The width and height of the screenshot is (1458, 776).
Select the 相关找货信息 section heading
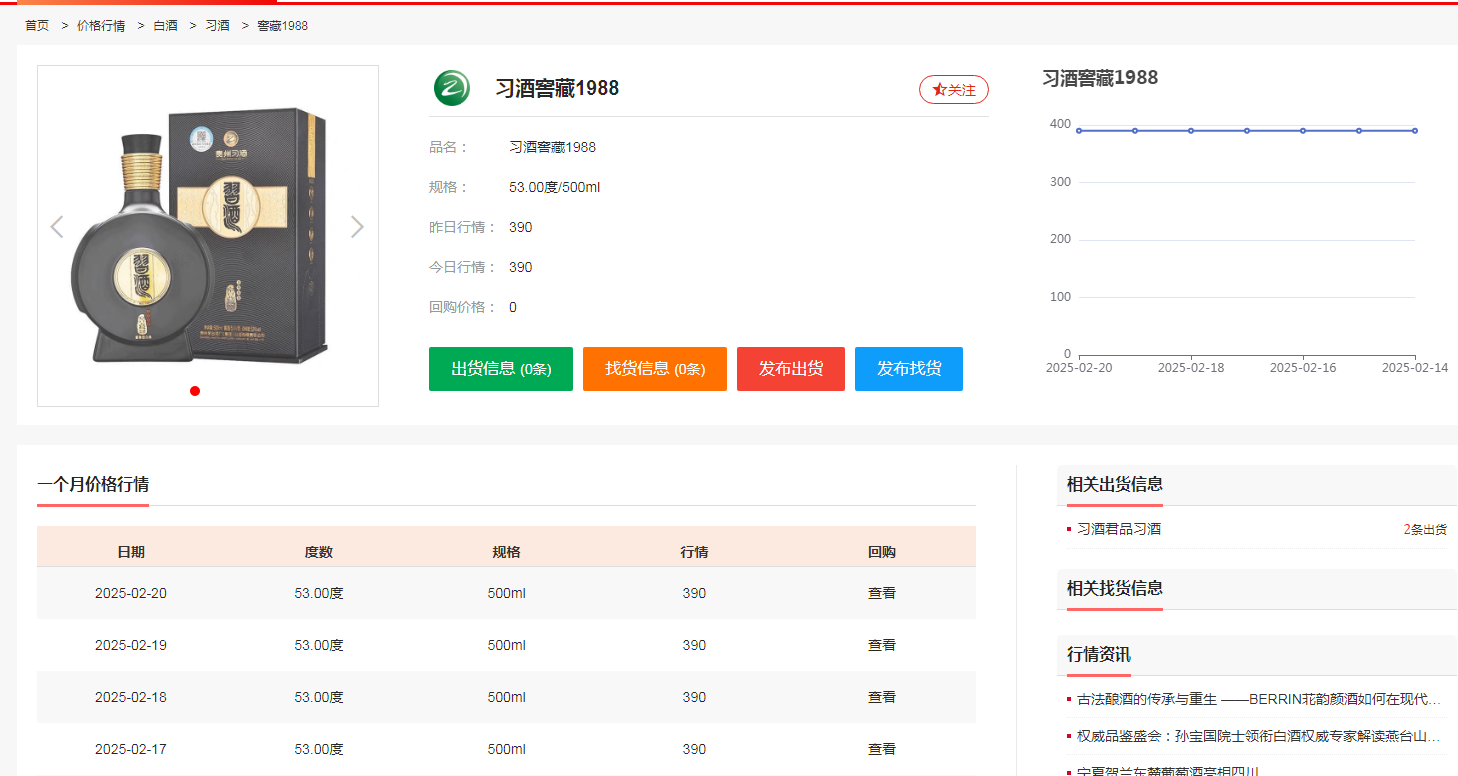tap(1115, 588)
